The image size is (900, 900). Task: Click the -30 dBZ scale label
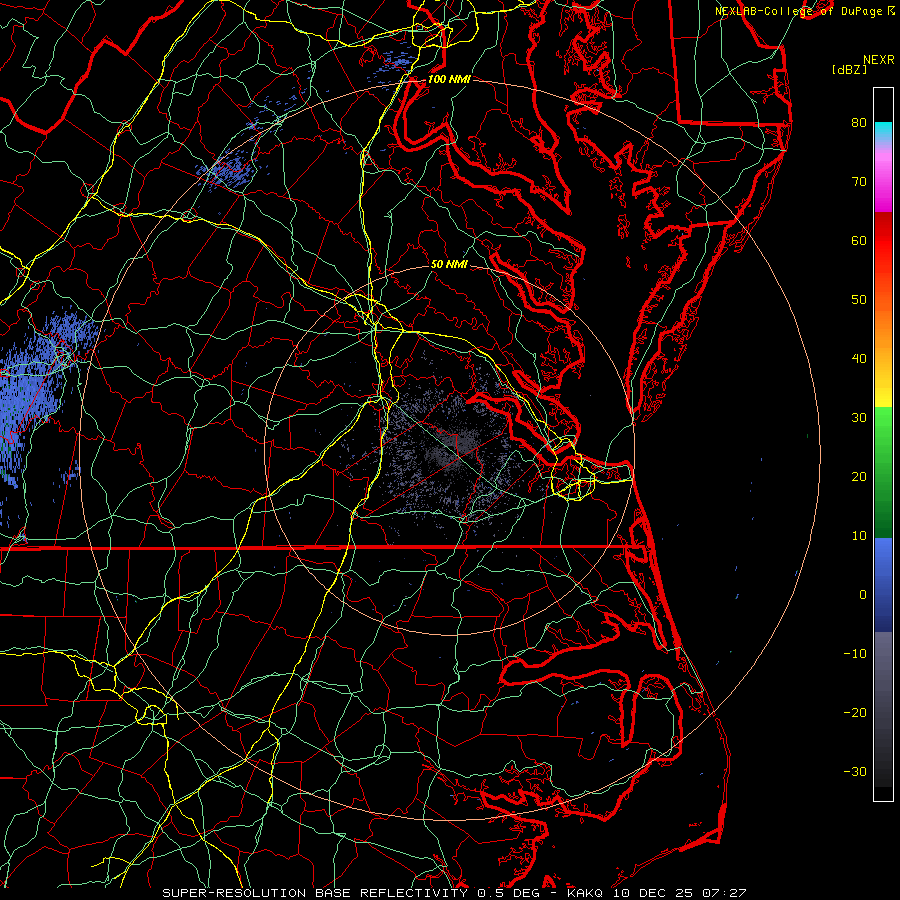pyautogui.click(x=855, y=772)
